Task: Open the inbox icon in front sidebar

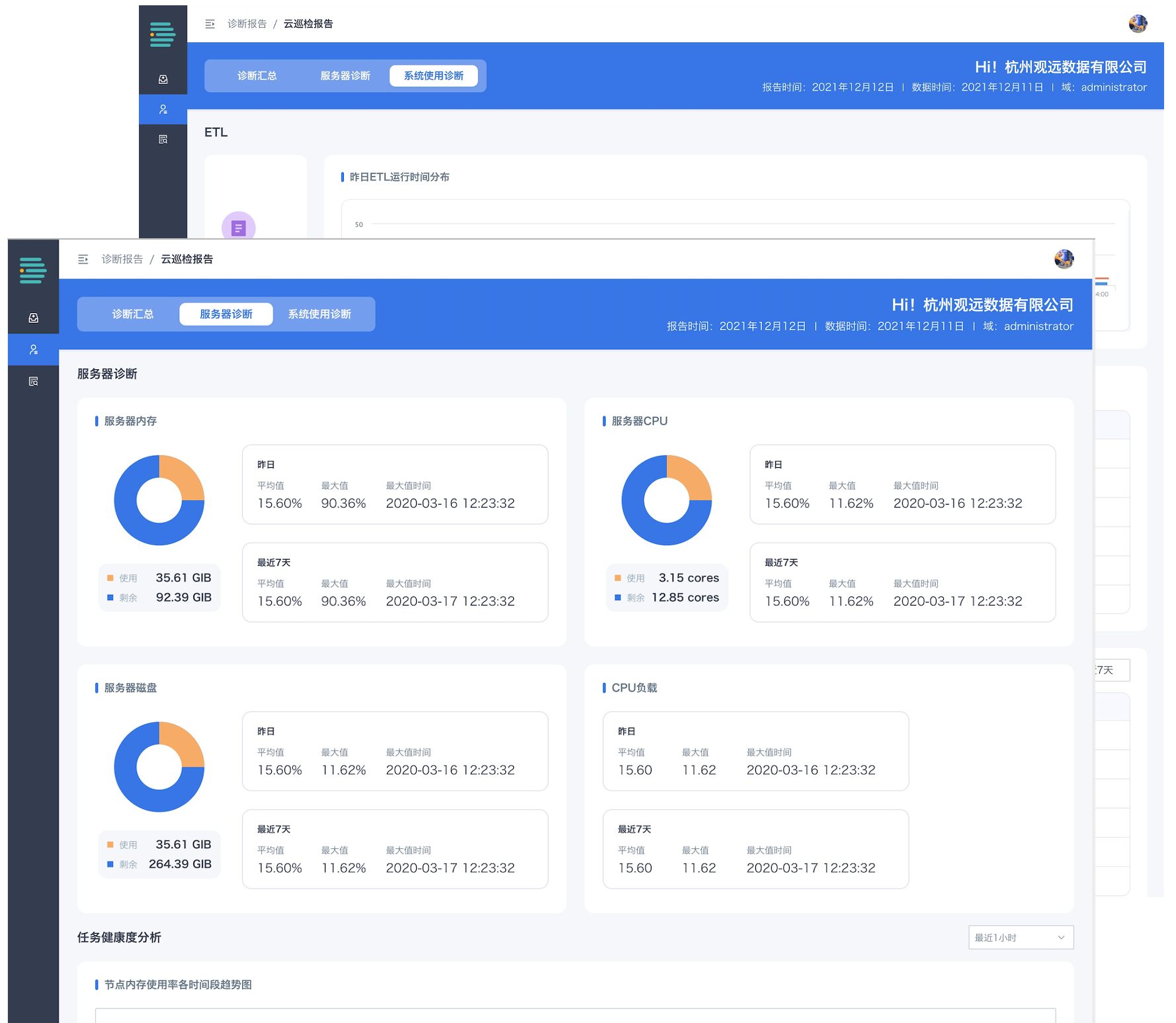Action: (x=33, y=318)
